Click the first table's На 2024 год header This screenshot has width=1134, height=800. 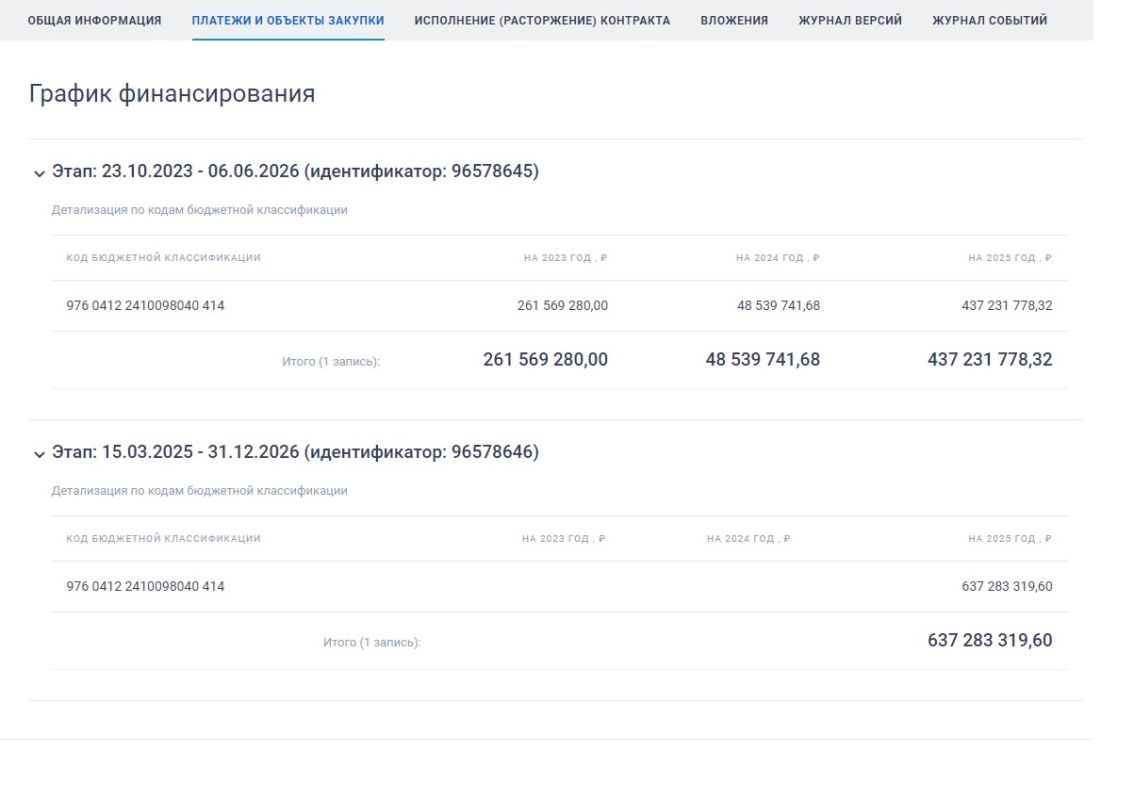point(777,258)
